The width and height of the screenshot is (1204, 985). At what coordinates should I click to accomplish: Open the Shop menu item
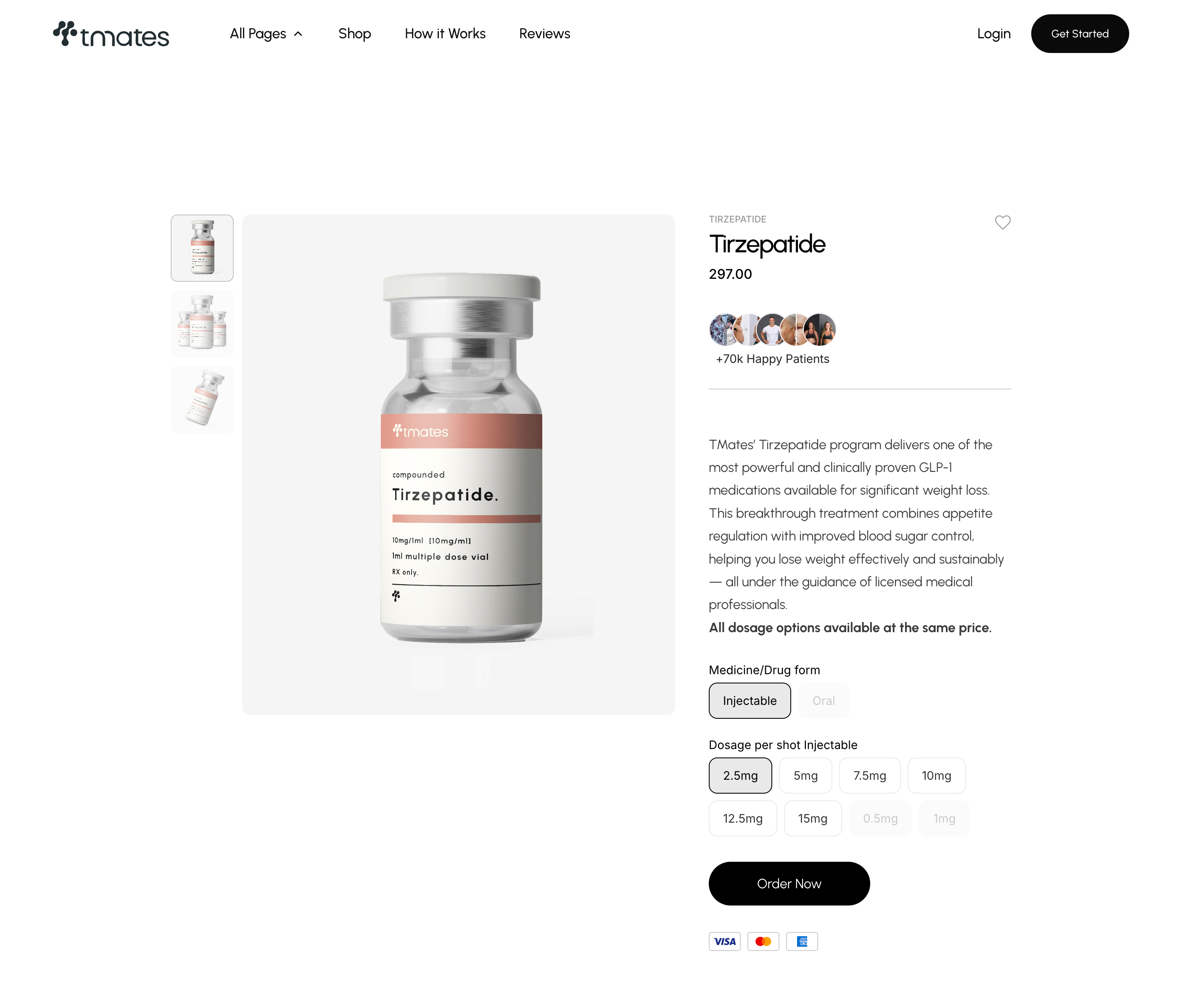tap(354, 34)
